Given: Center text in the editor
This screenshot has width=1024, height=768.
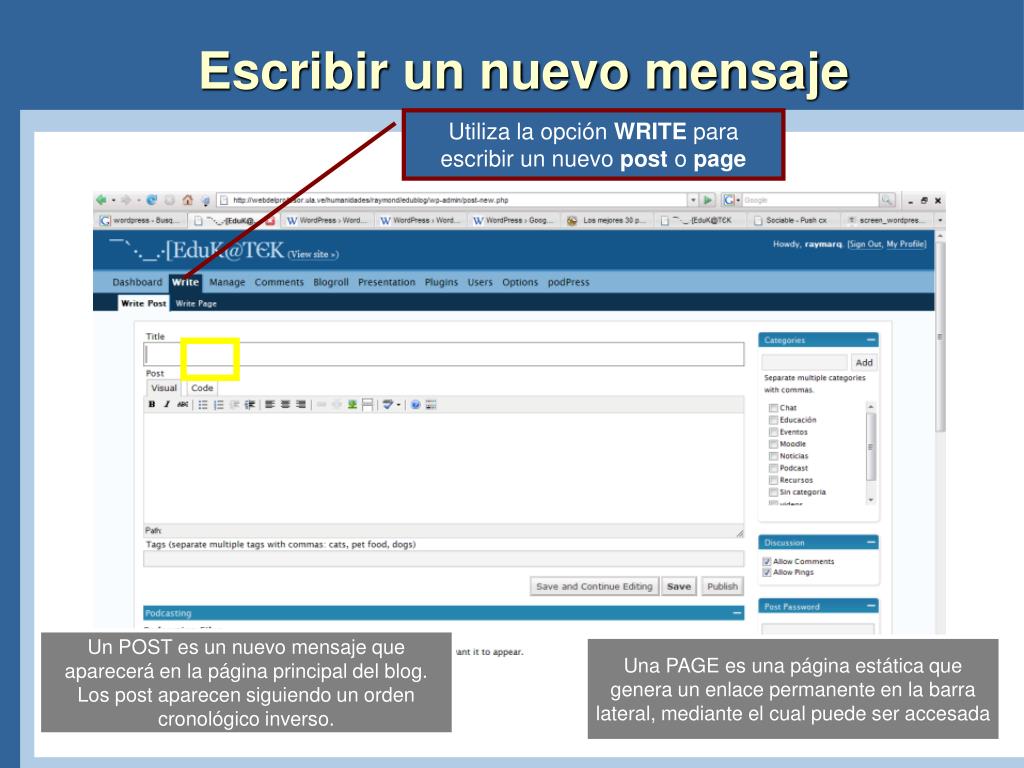Looking at the screenshot, I should [x=285, y=405].
